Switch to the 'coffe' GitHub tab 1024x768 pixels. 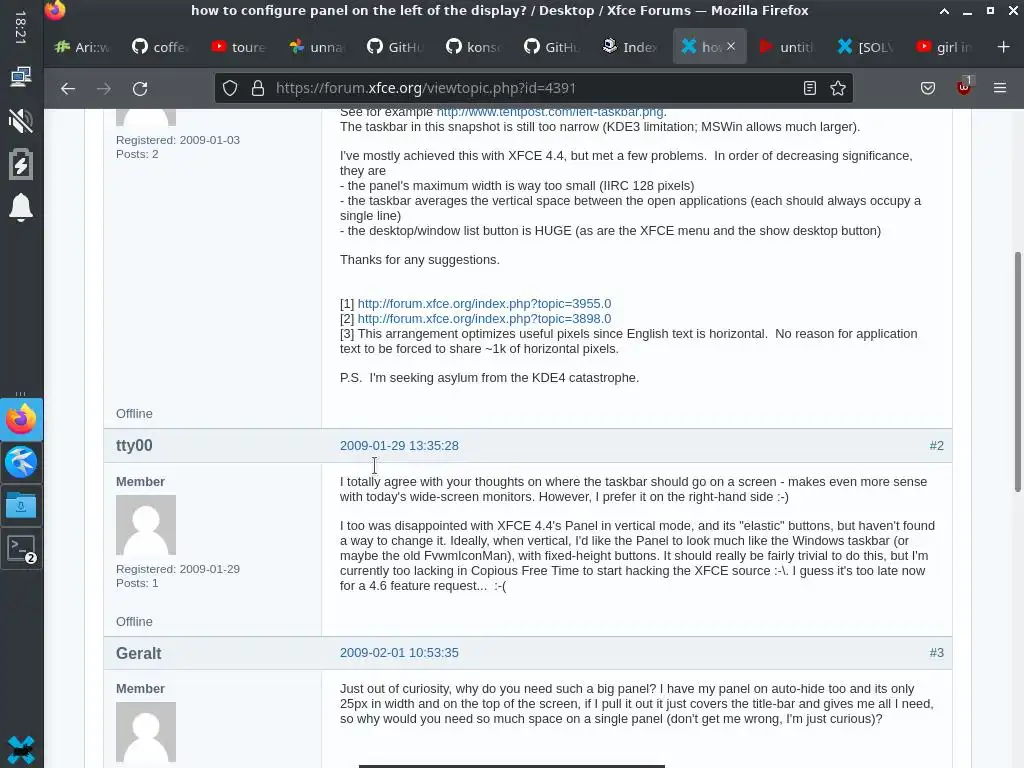[x=160, y=46]
